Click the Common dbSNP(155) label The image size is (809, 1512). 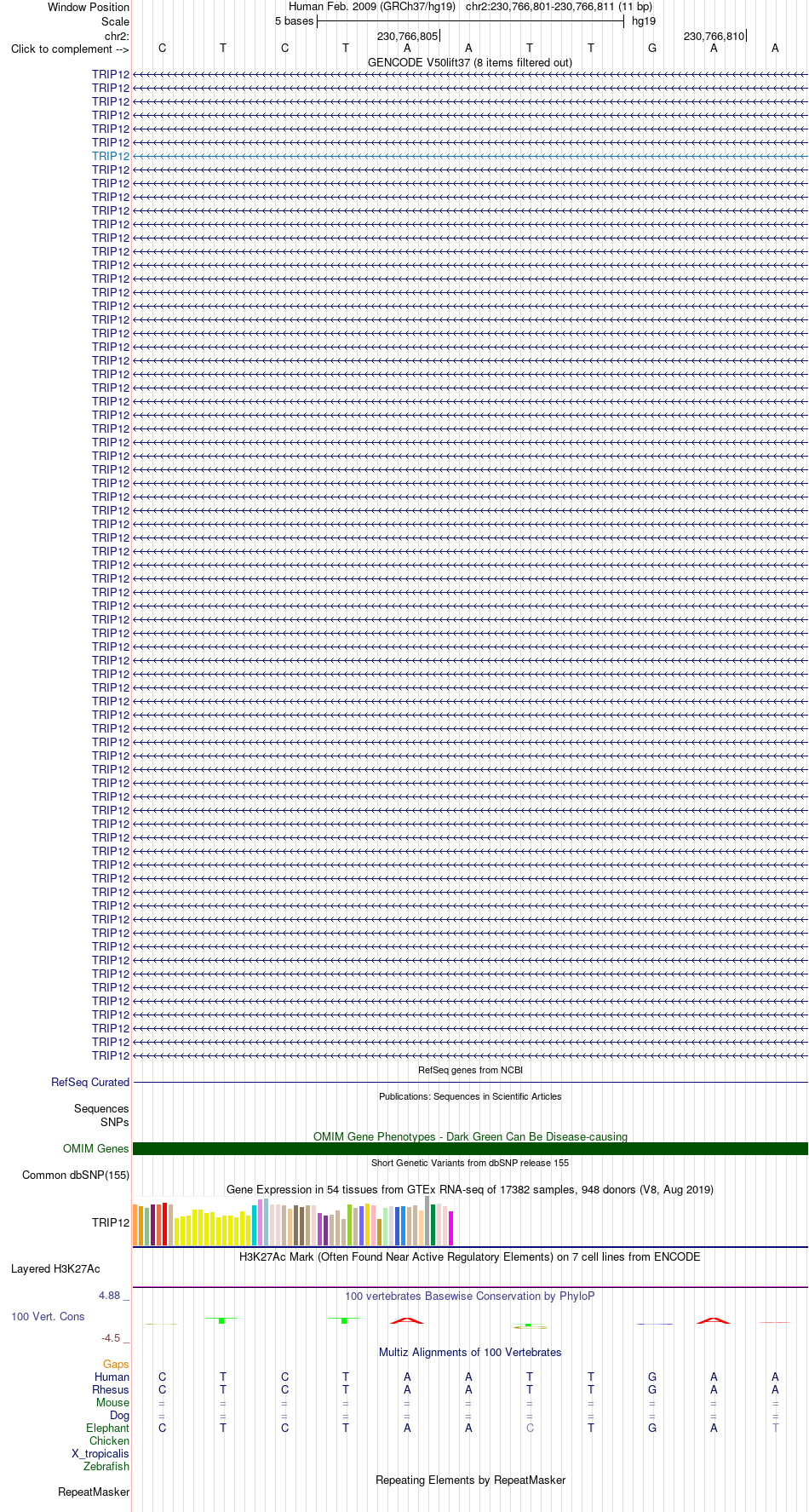76,1175
